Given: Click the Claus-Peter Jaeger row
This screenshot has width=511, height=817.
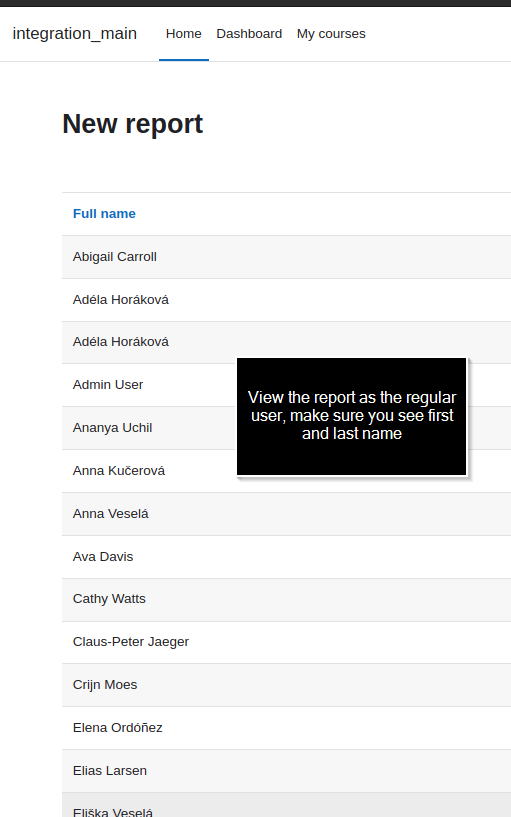Looking at the screenshot, I should coord(286,642).
